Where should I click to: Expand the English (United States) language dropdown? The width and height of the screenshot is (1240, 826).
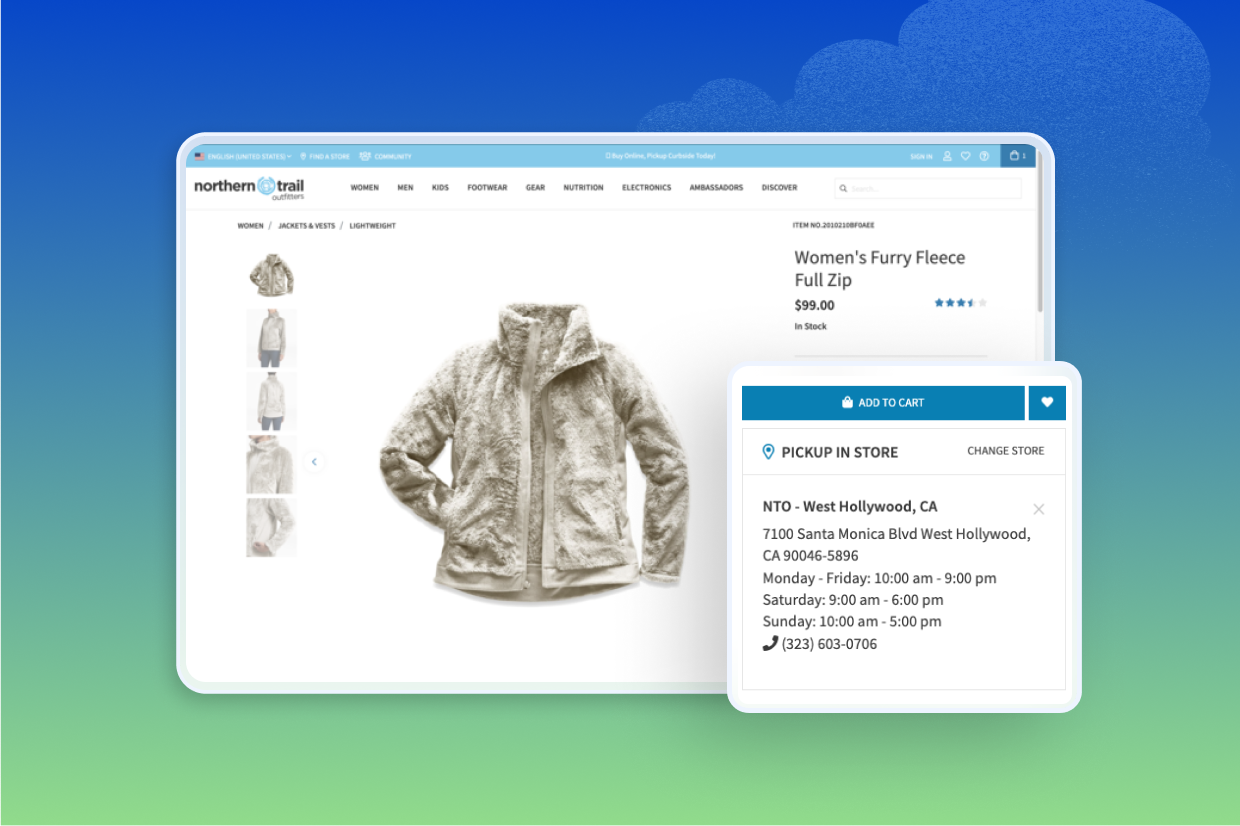point(243,157)
